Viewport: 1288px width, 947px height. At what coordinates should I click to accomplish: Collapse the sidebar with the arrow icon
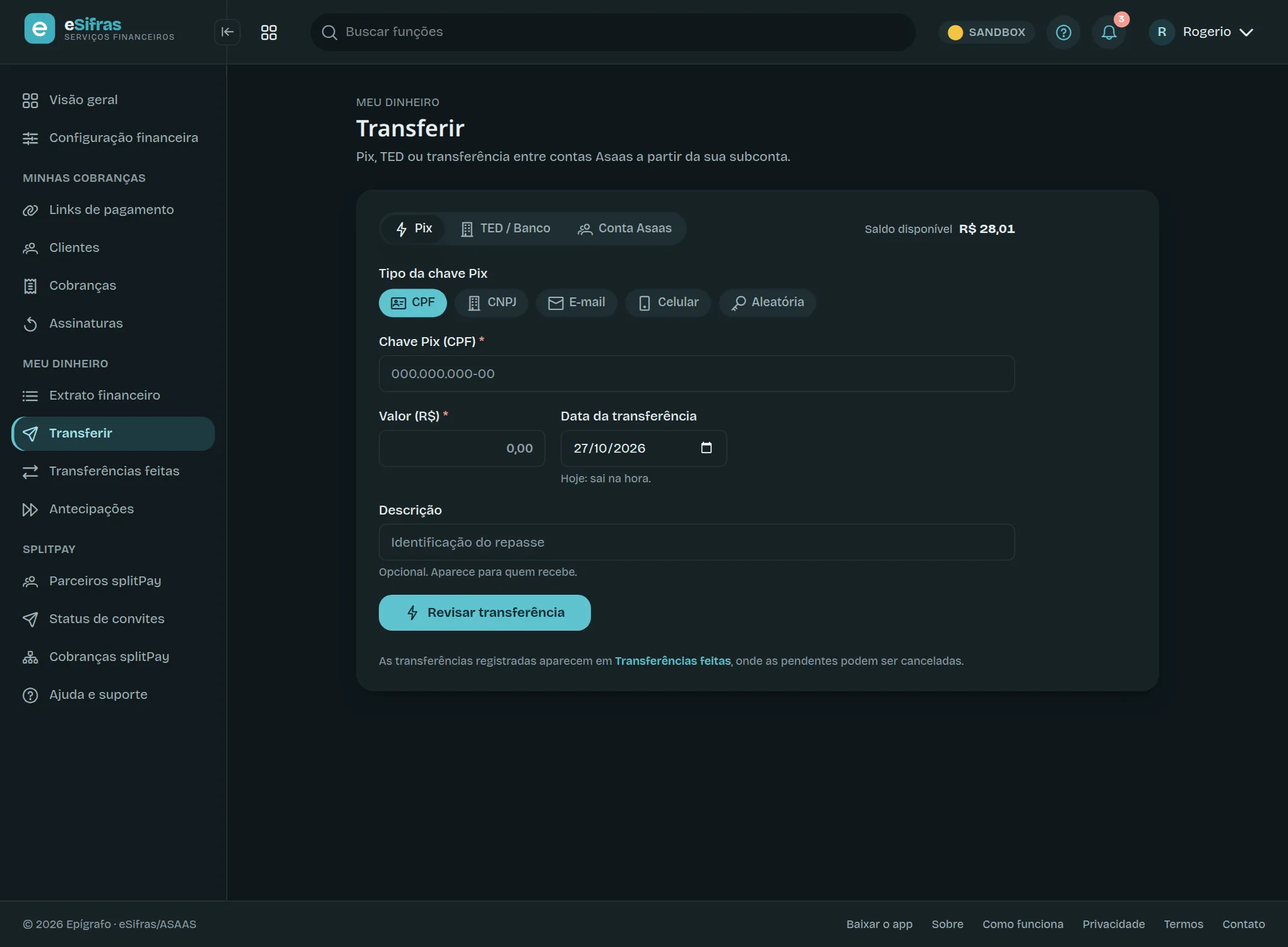click(227, 32)
